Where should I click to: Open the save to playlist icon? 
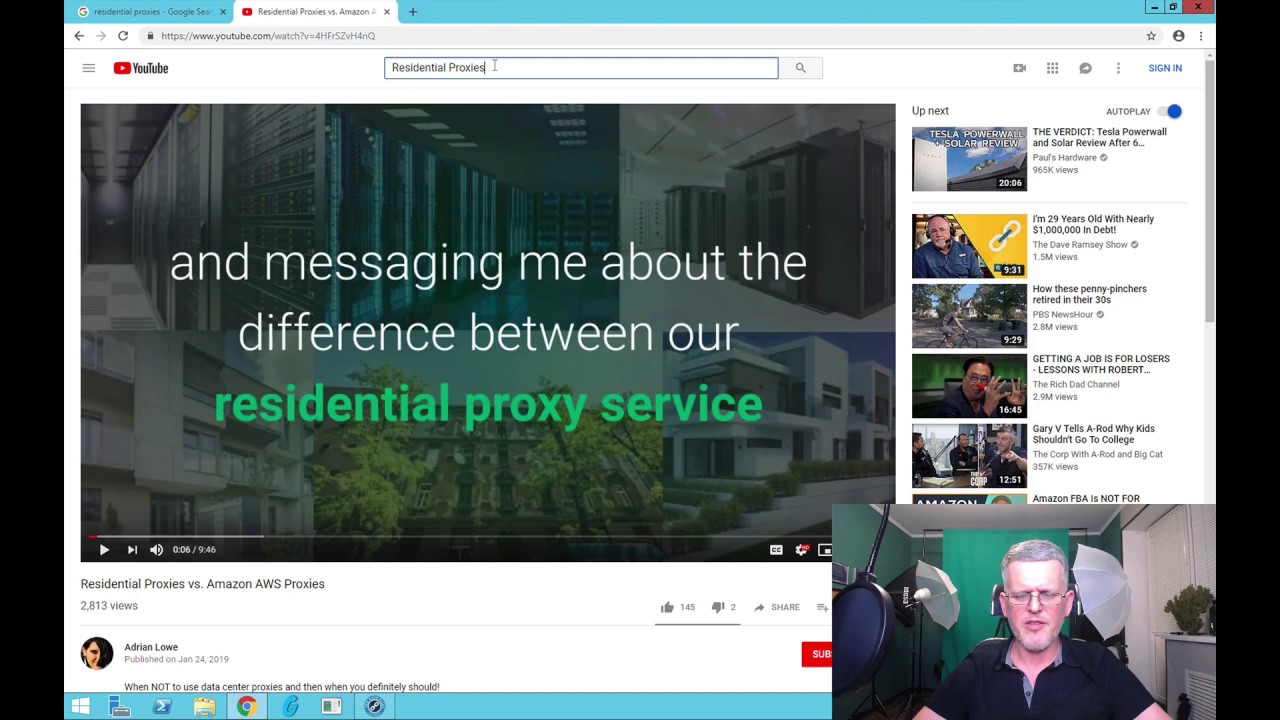[x=822, y=607]
